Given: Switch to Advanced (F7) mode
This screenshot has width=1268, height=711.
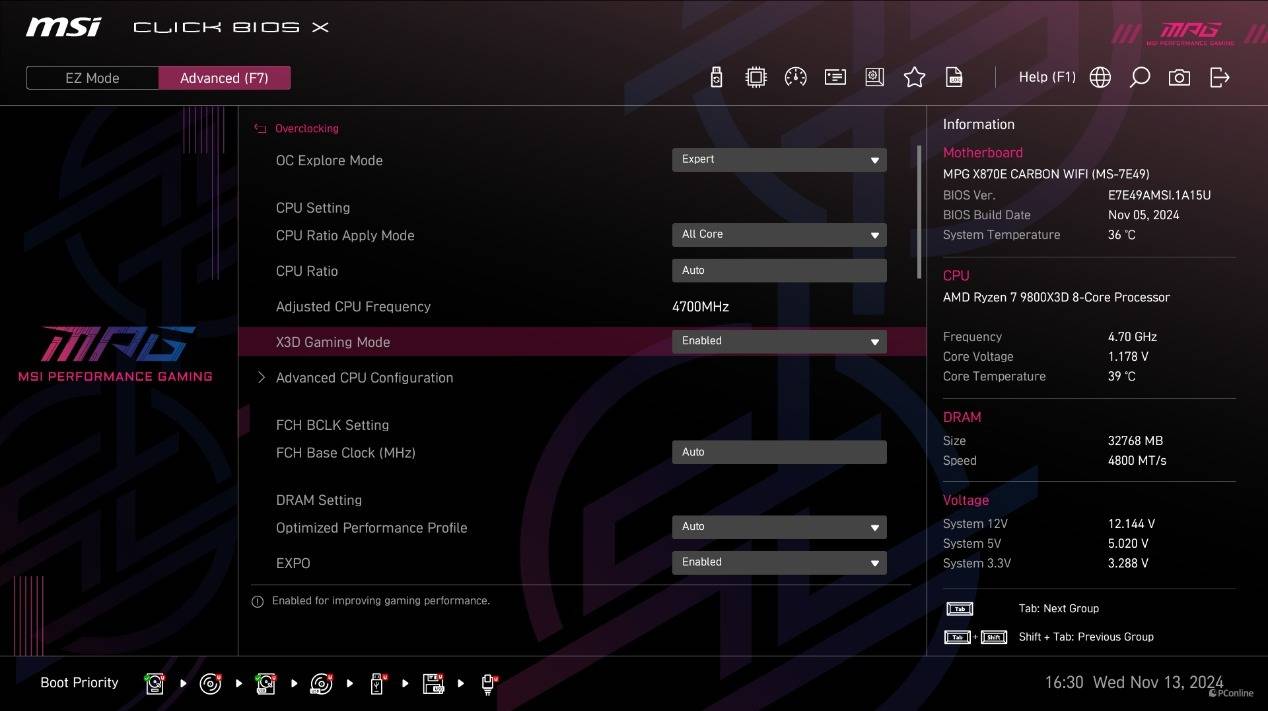Looking at the screenshot, I should [224, 78].
